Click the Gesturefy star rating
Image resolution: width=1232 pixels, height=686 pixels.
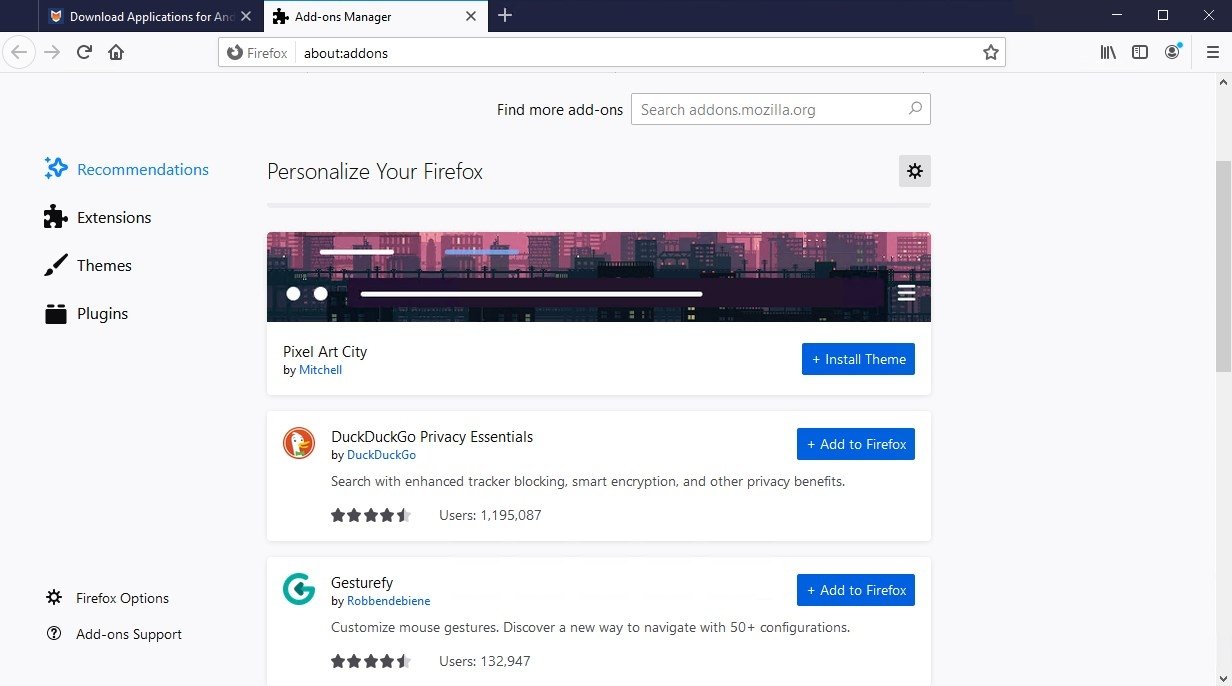(371, 661)
